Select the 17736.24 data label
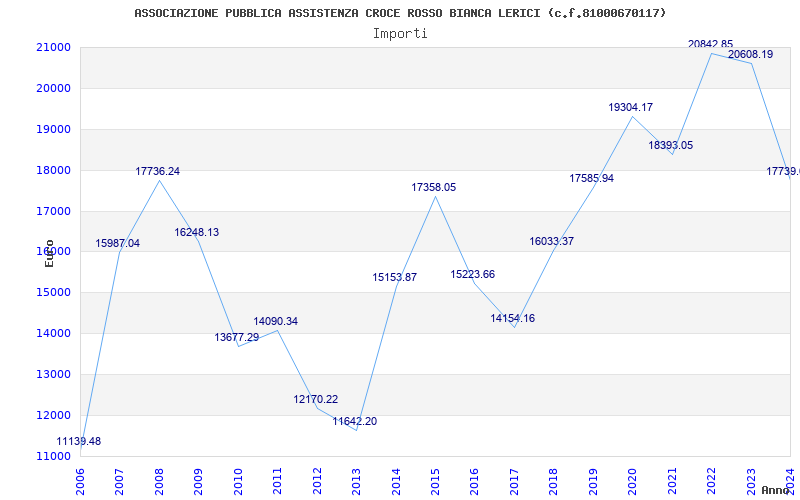This screenshot has width=800, height=500. point(158,171)
